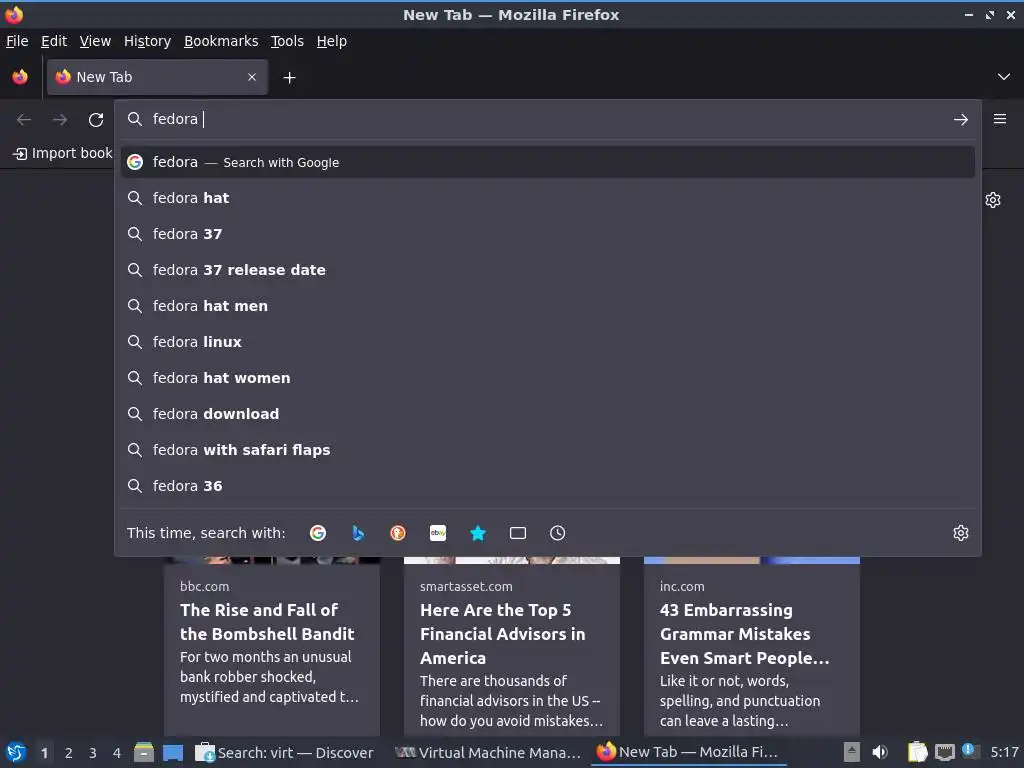Select 'fedora 37 release date' suggestion
This screenshot has width=1024, height=768.
(x=547, y=270)
